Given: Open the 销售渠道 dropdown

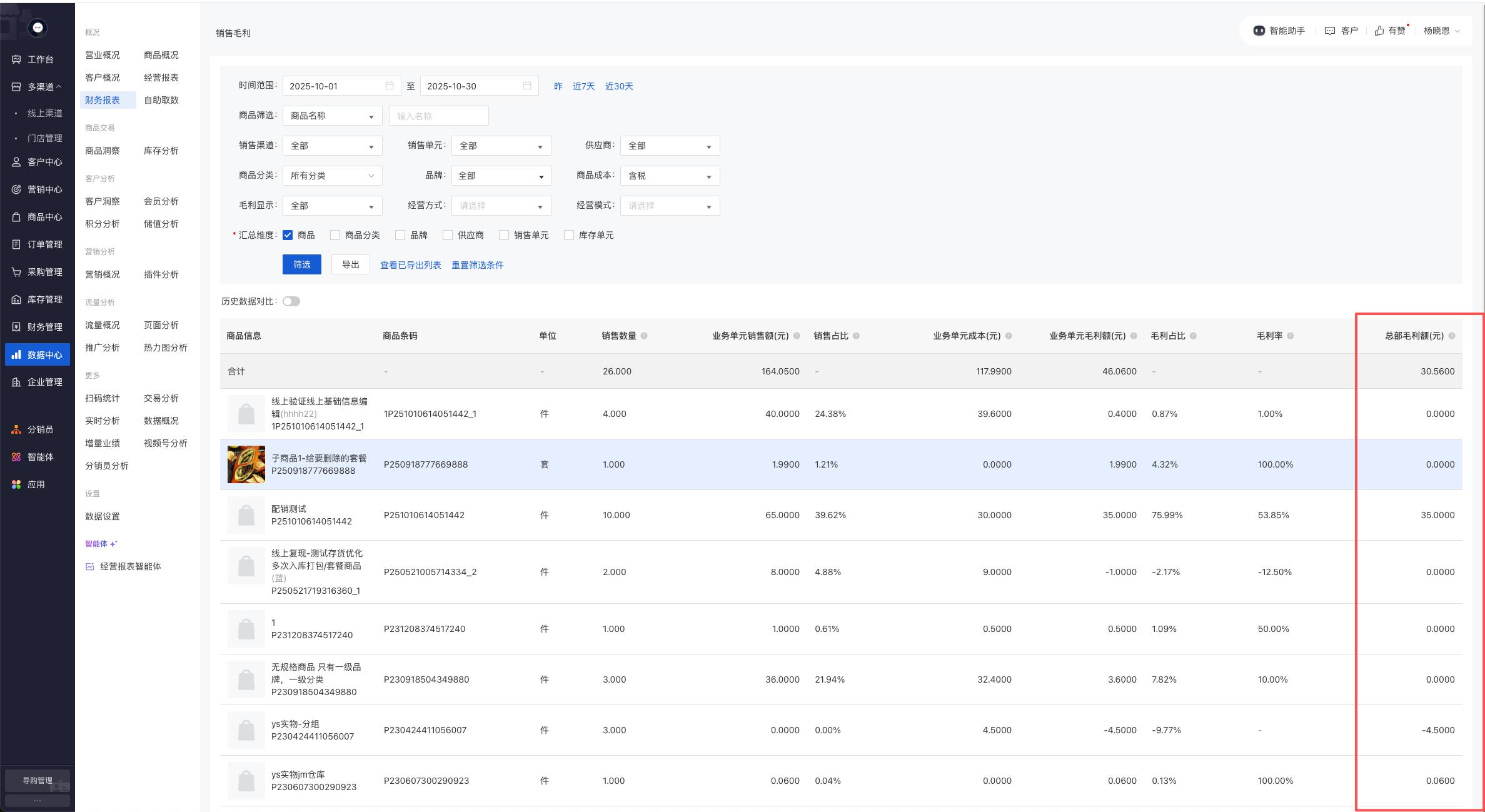Looking at the screenshot, I should tap(332, 146).
